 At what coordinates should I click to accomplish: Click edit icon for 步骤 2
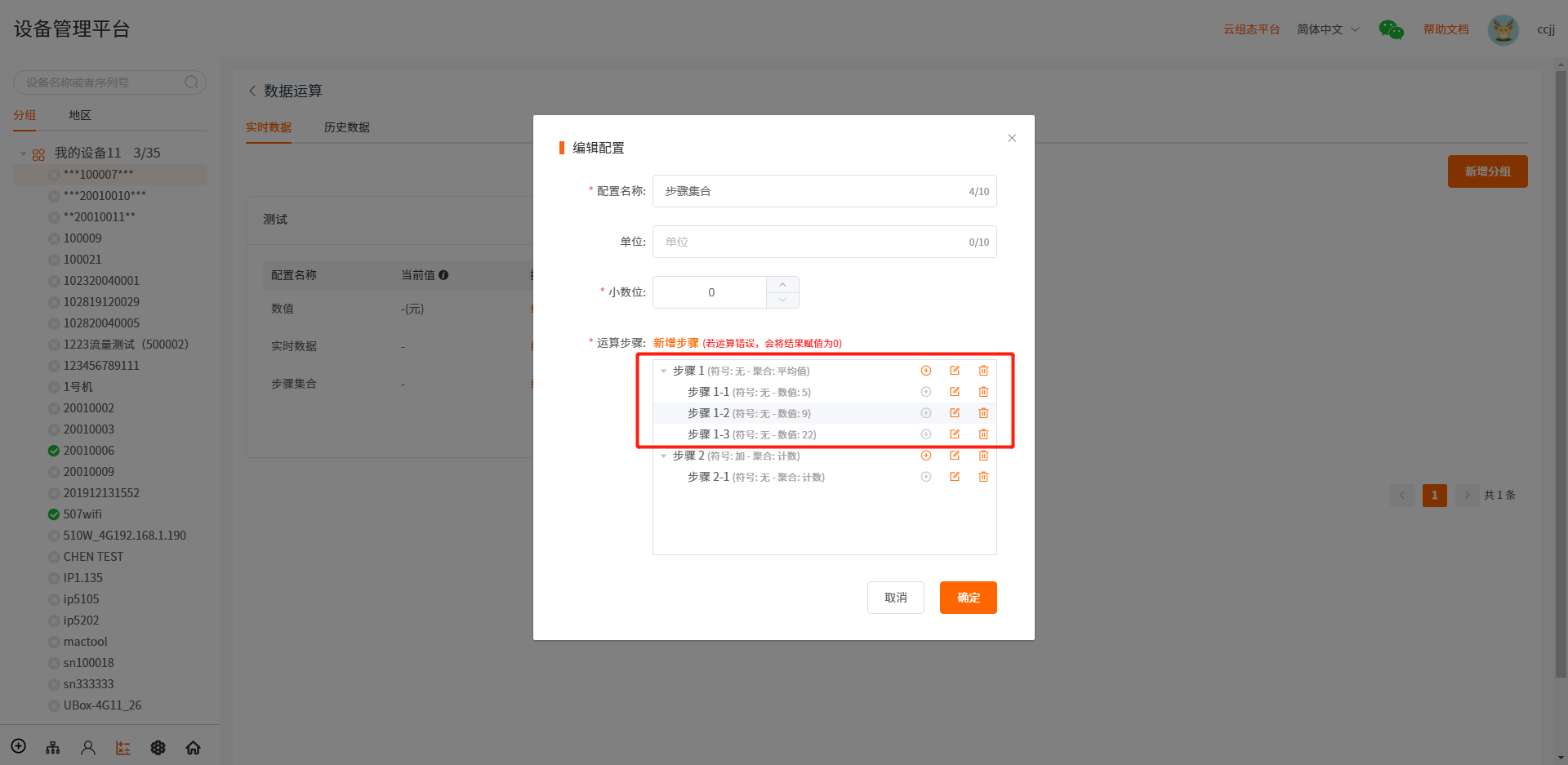[955, 456]
